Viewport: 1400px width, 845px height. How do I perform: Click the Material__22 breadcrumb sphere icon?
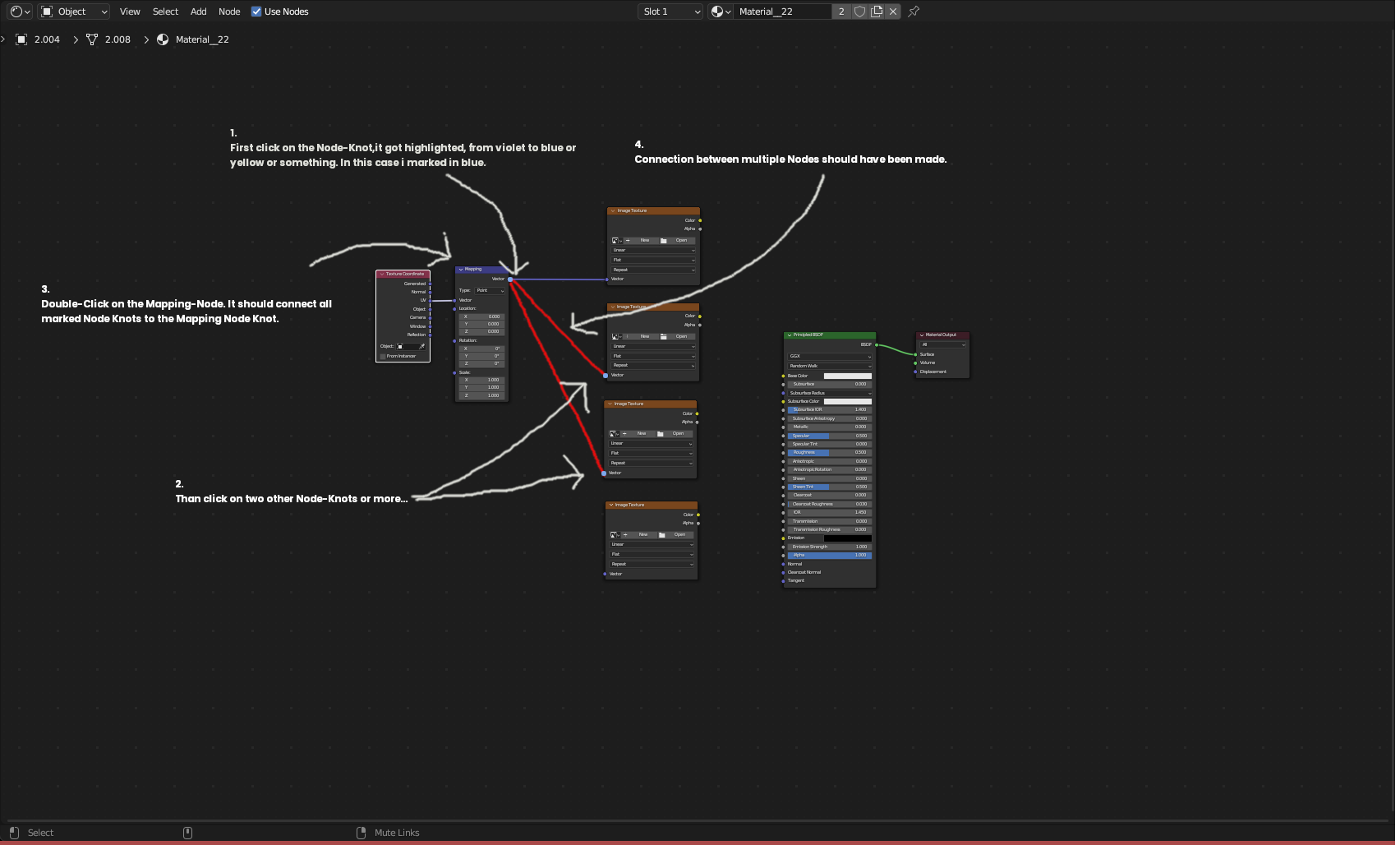(163, 39)
